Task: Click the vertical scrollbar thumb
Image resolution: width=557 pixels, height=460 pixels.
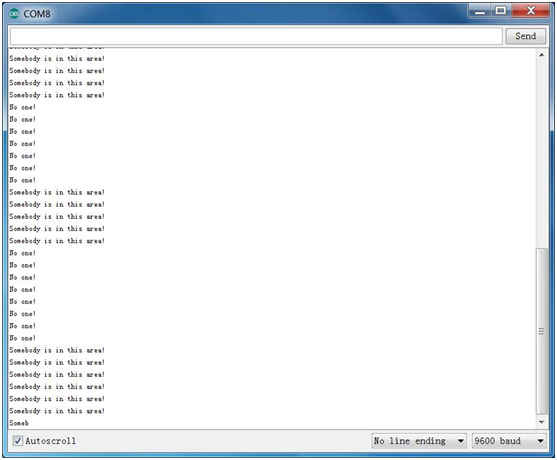Action: coord(541,331)
